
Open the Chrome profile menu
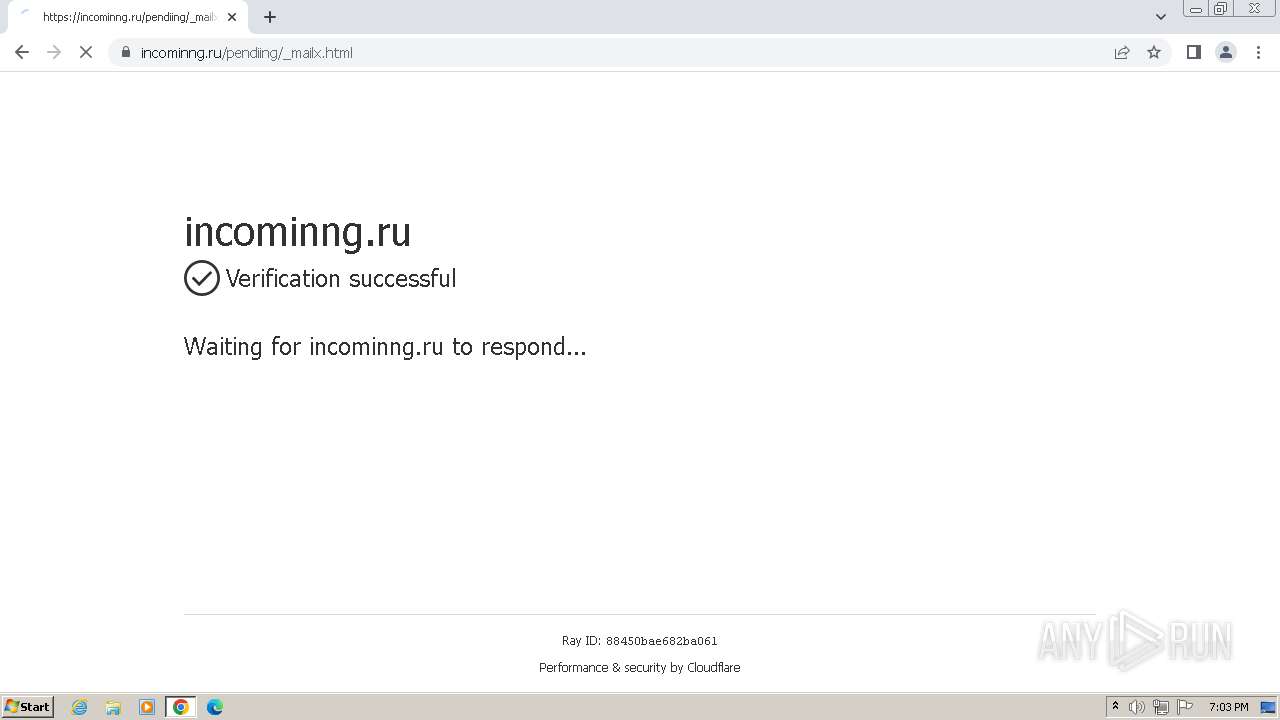tap(1226, 52)
